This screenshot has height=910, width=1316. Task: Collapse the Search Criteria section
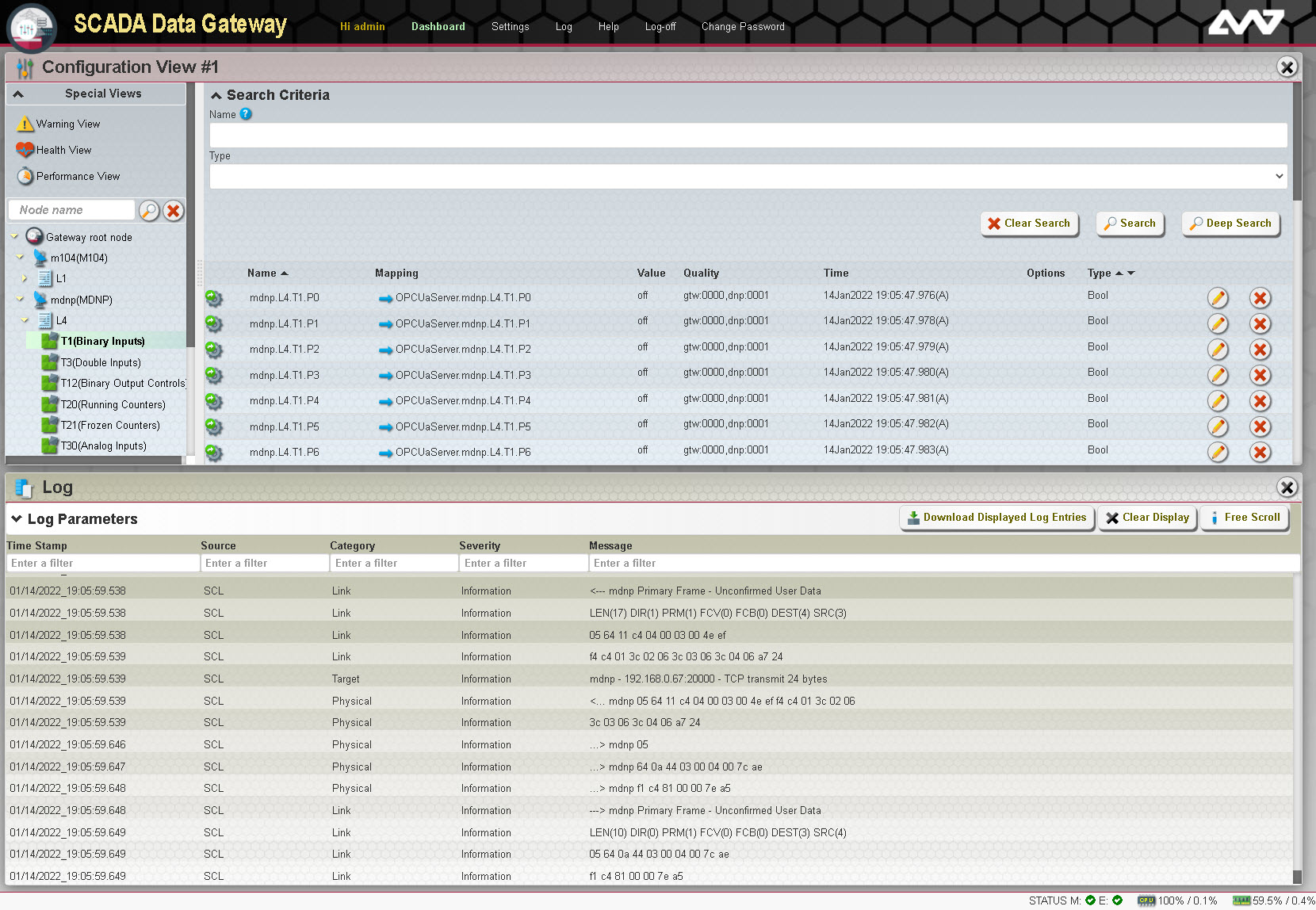pyautogui.click(x=216, y=95)
